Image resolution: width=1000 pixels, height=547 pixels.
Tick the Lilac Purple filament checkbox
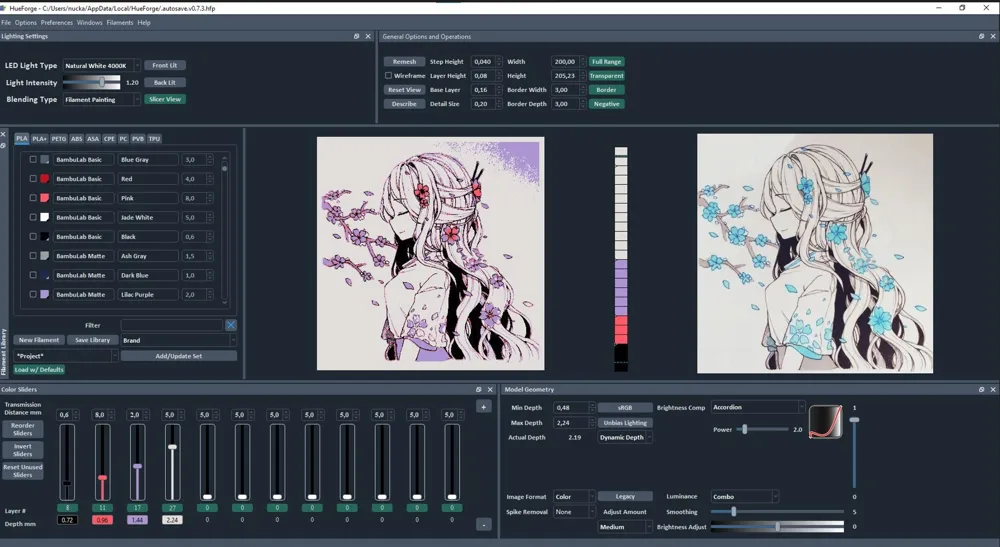tap(33, 295)
